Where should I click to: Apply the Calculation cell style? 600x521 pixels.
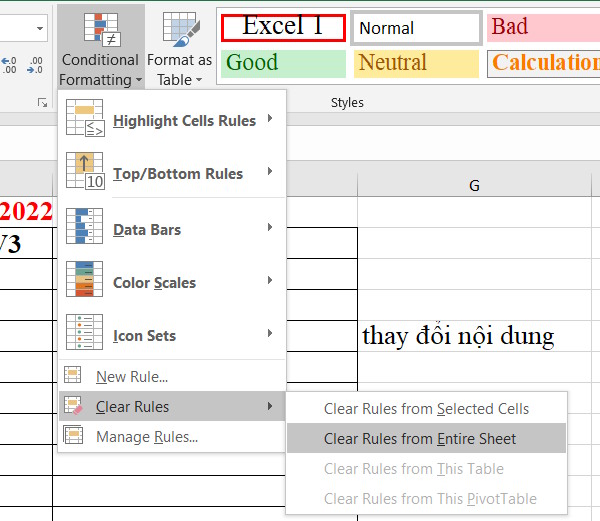click(543, 63)
